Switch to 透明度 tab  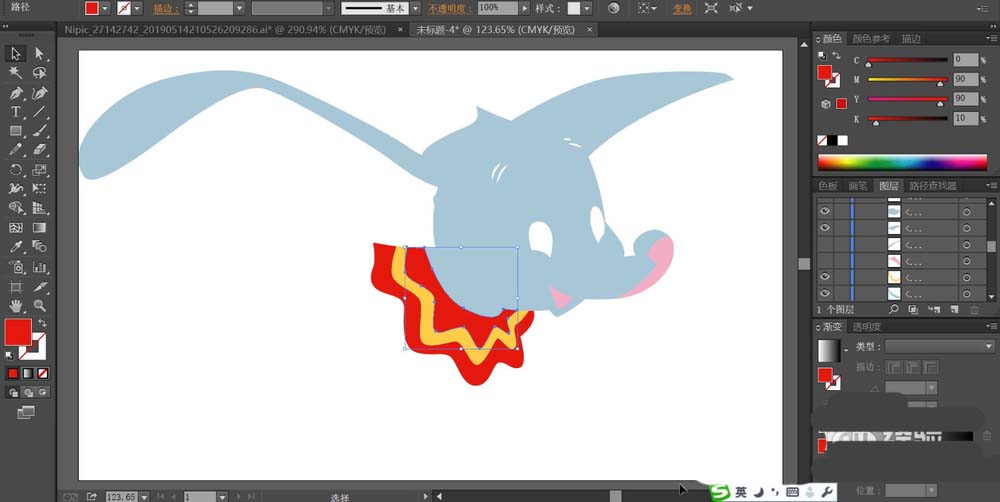(x=867, y=327)
